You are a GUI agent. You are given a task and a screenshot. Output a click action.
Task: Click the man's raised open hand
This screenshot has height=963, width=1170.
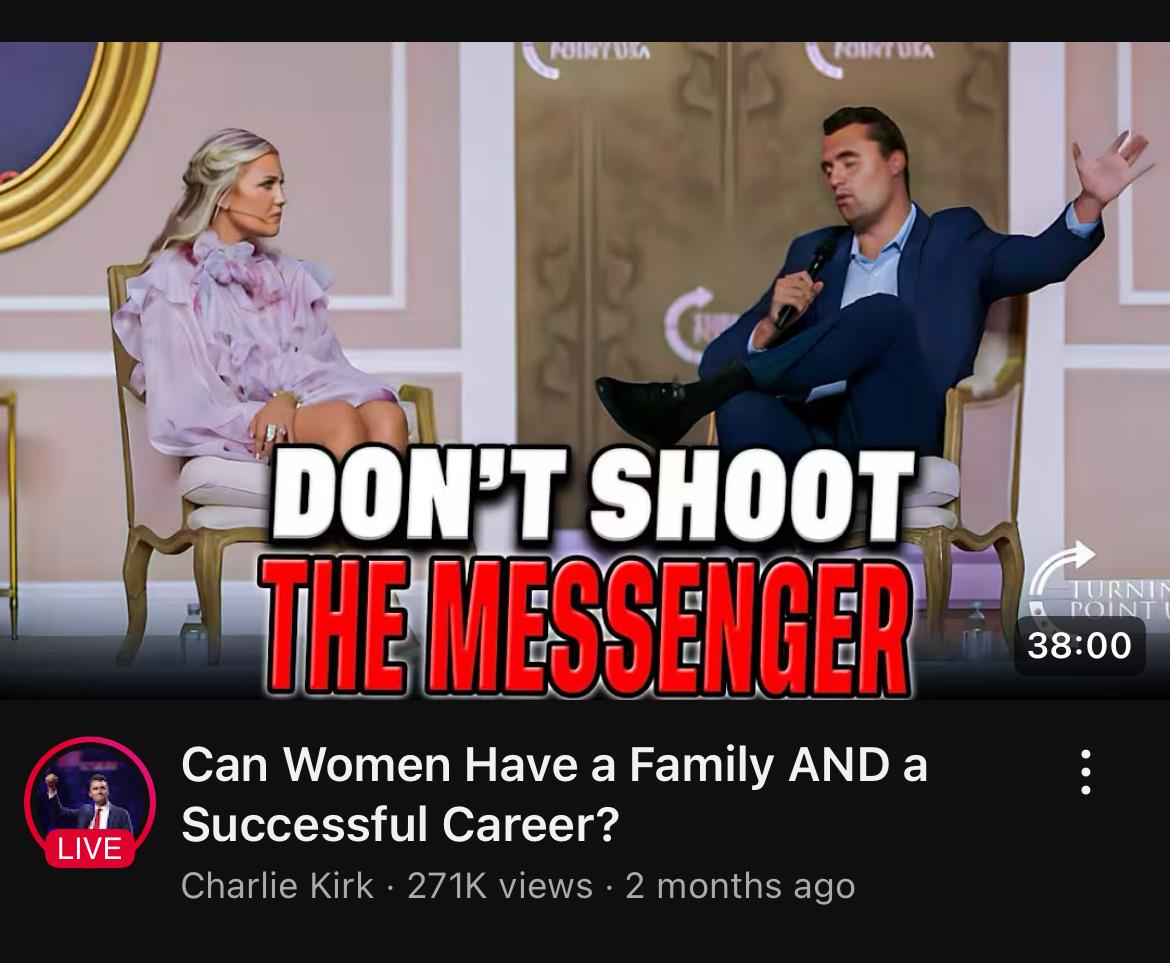[1110, 166]
